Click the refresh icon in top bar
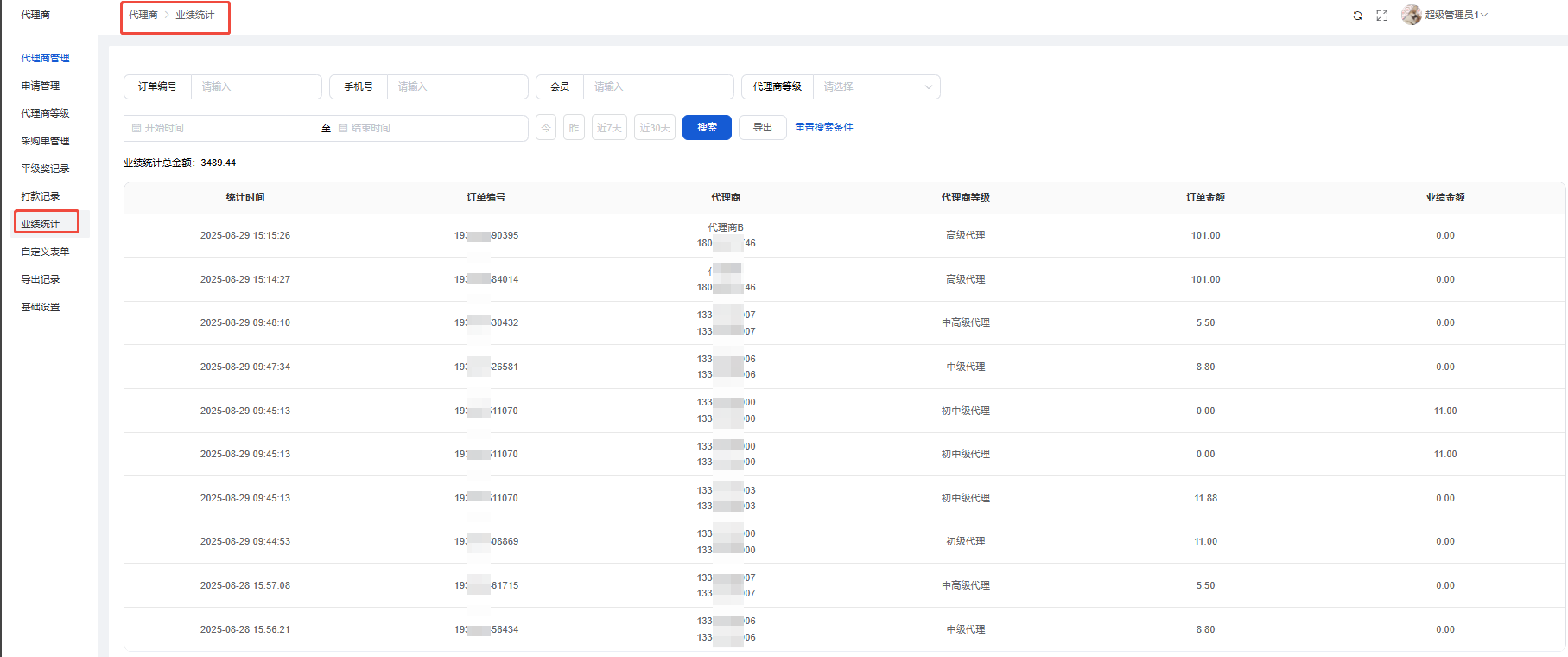1568x657 pixels. [x=1357, y=16]
